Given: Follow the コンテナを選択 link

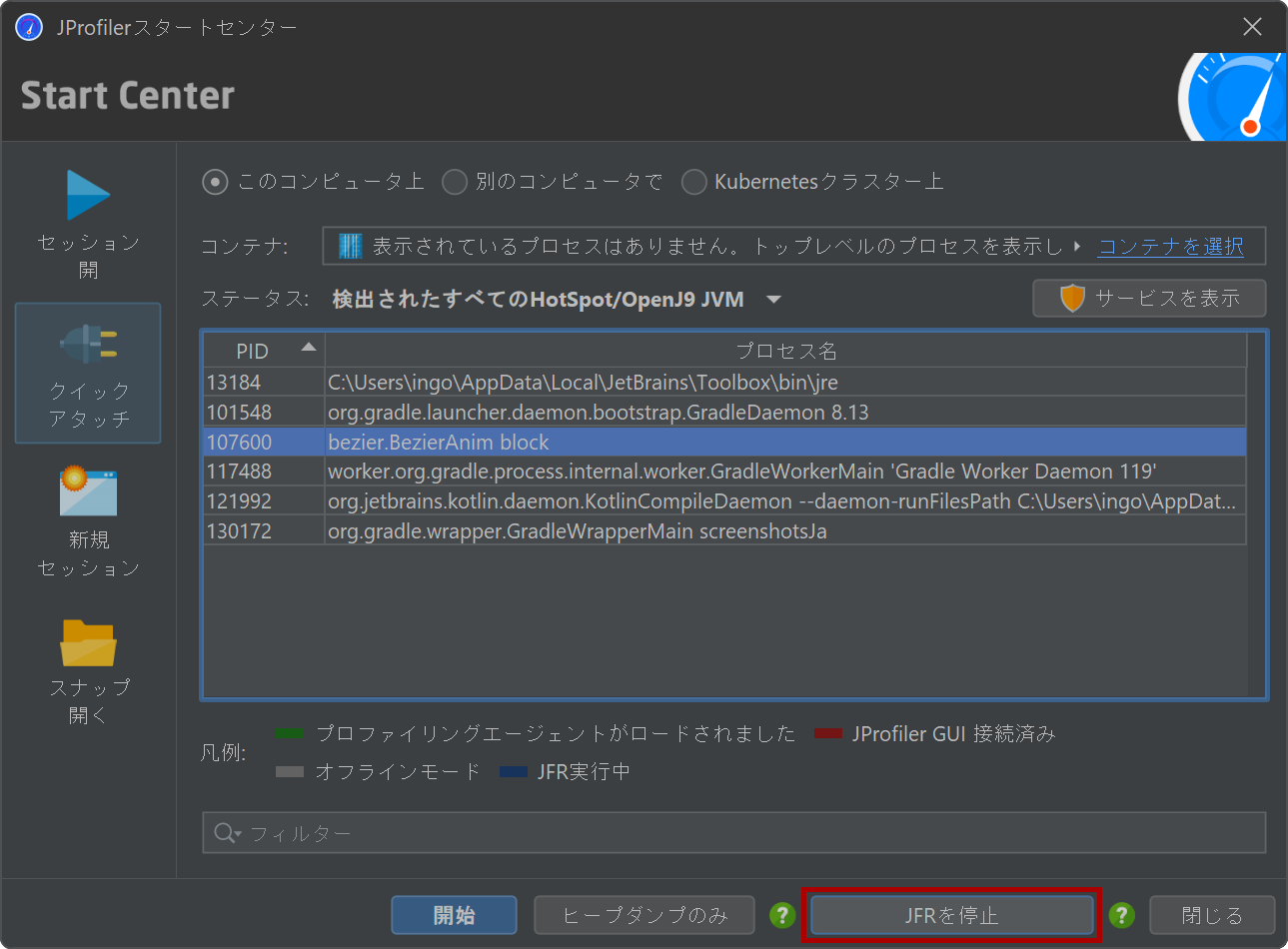Looking at the screenshot, I should tap(1171, 246).
